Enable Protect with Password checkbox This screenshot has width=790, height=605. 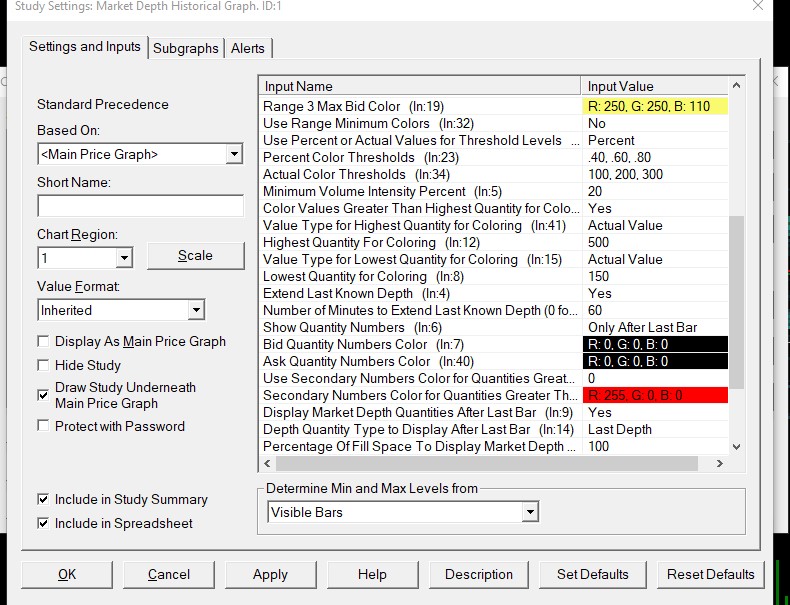[43, 426]
